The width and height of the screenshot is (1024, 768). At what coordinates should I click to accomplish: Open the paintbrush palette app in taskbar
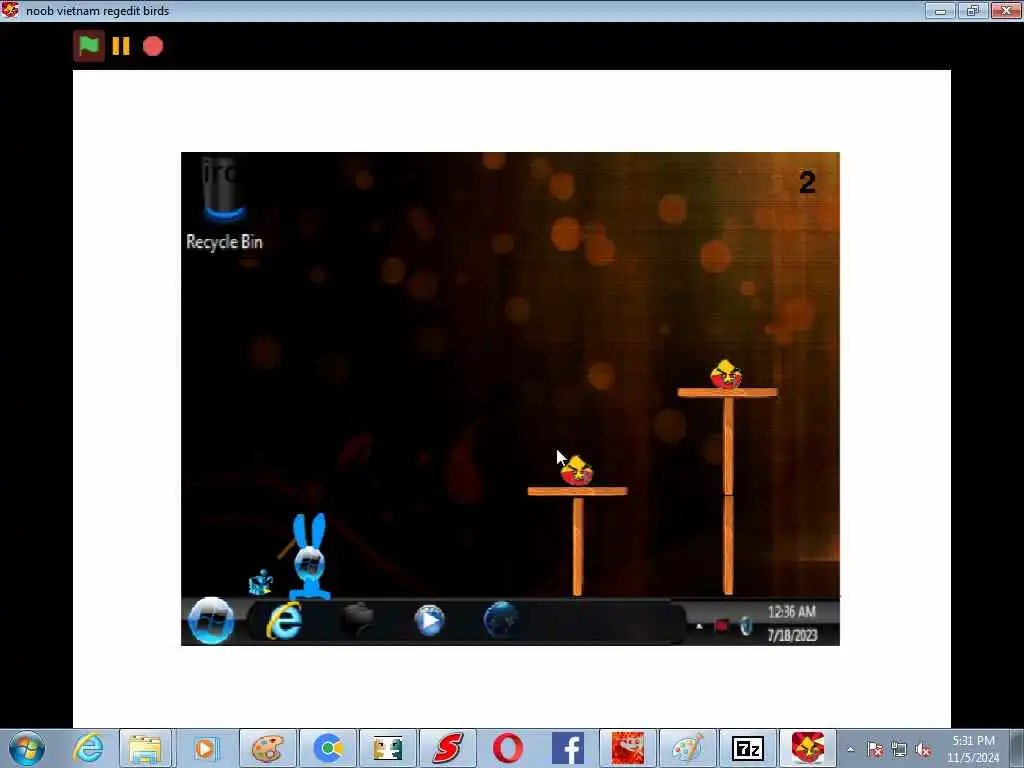click(688, 748)
